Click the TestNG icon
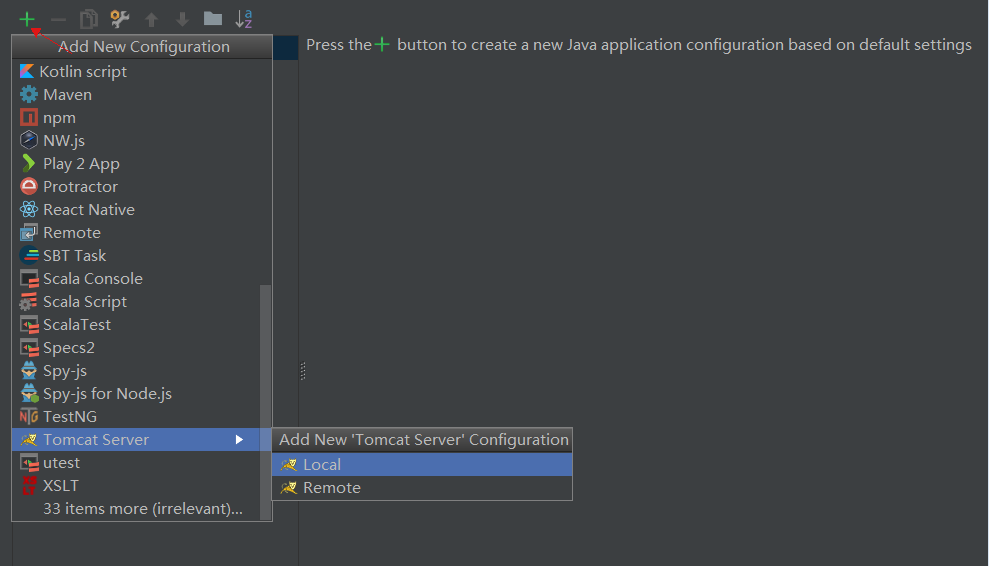 [28, 416]
